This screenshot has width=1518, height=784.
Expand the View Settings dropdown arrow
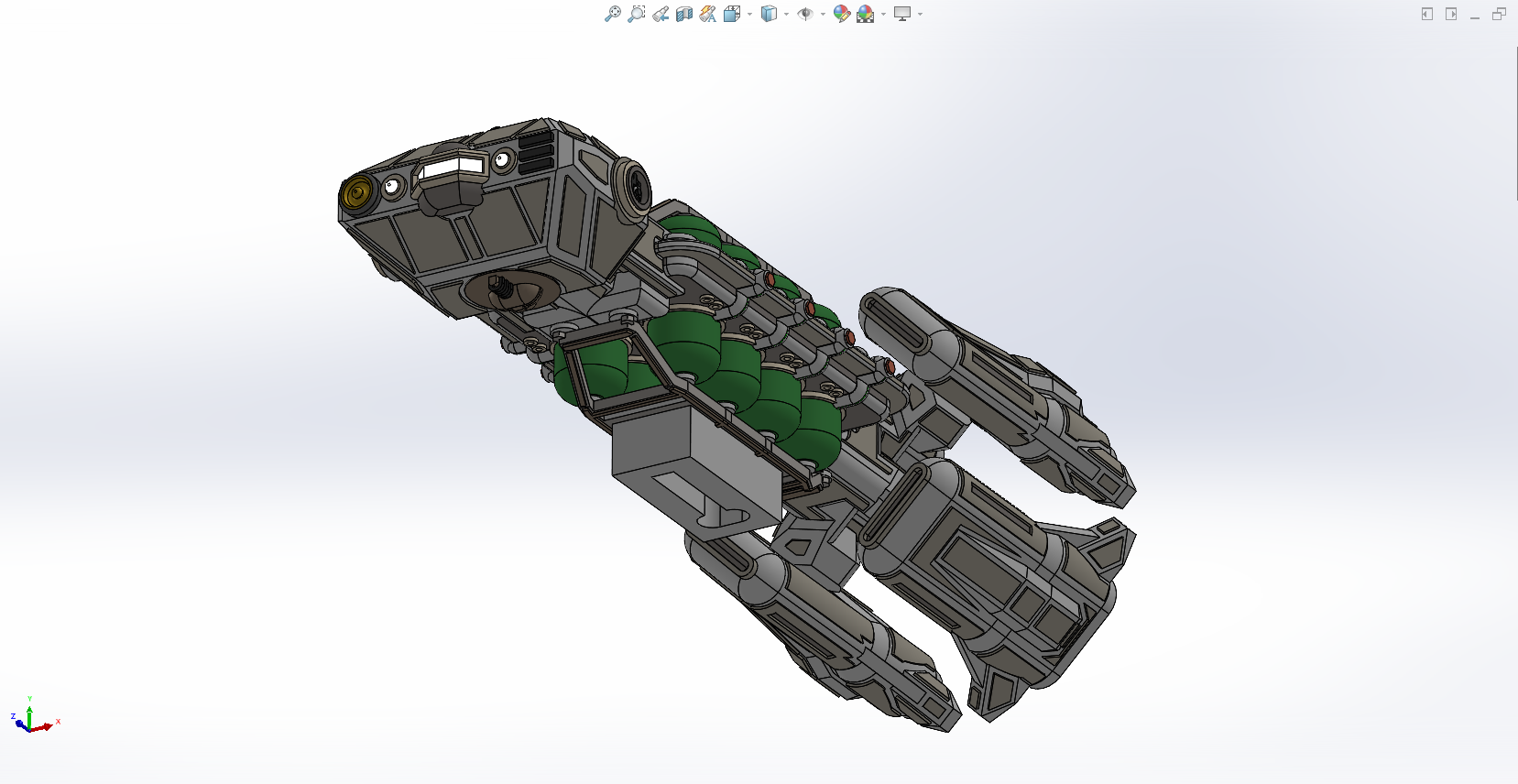pos(920,14)
